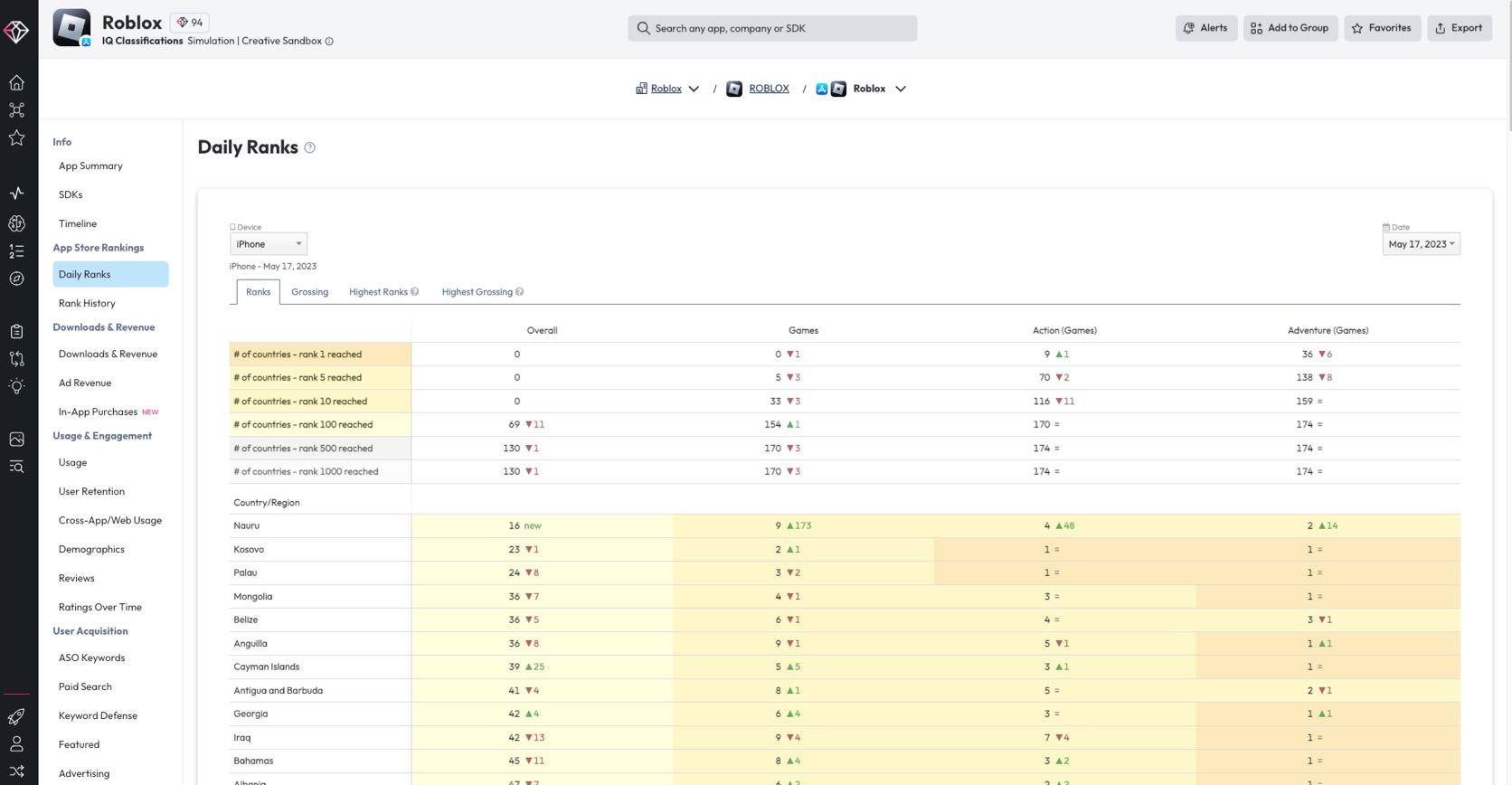
Task: Expand the Roblox app breadcrumb chevron
Action: 901,89
